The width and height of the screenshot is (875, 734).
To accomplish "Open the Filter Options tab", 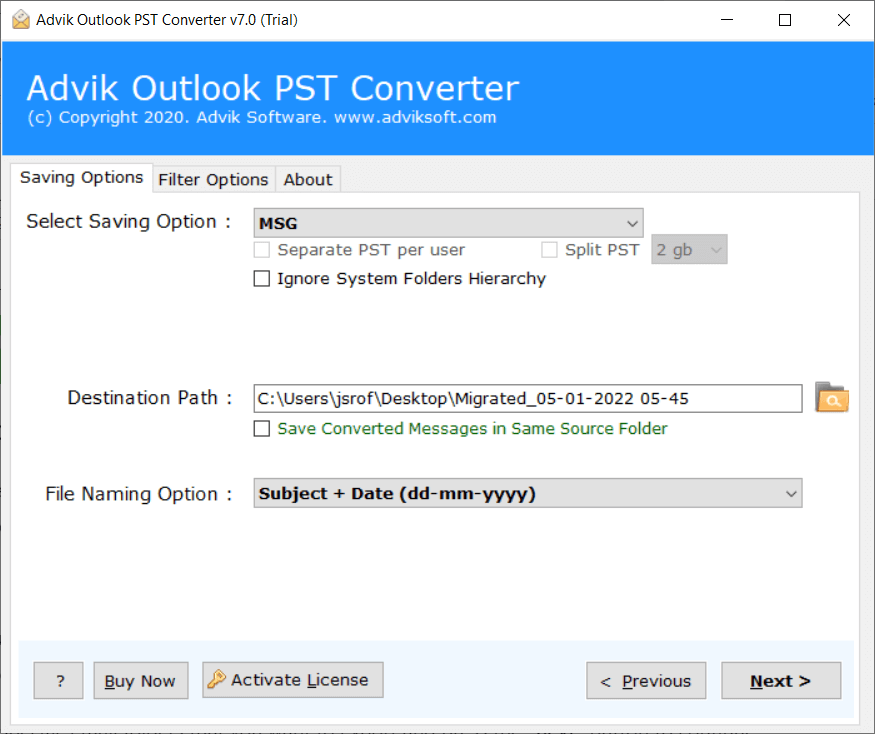I will tap(213, 180).
